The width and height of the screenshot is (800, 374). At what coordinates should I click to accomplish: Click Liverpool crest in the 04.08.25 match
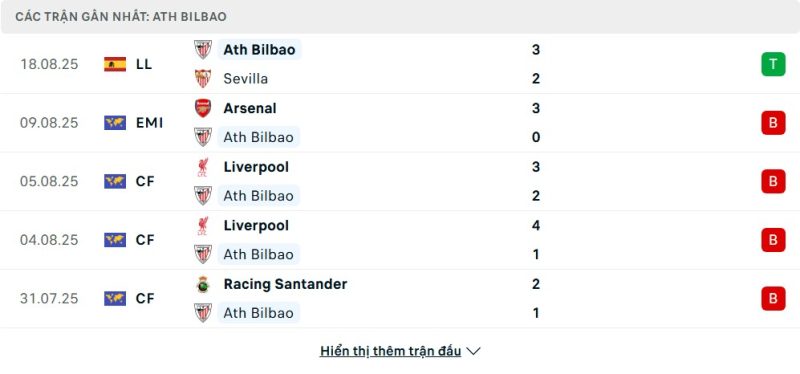(x=203, y=226)
